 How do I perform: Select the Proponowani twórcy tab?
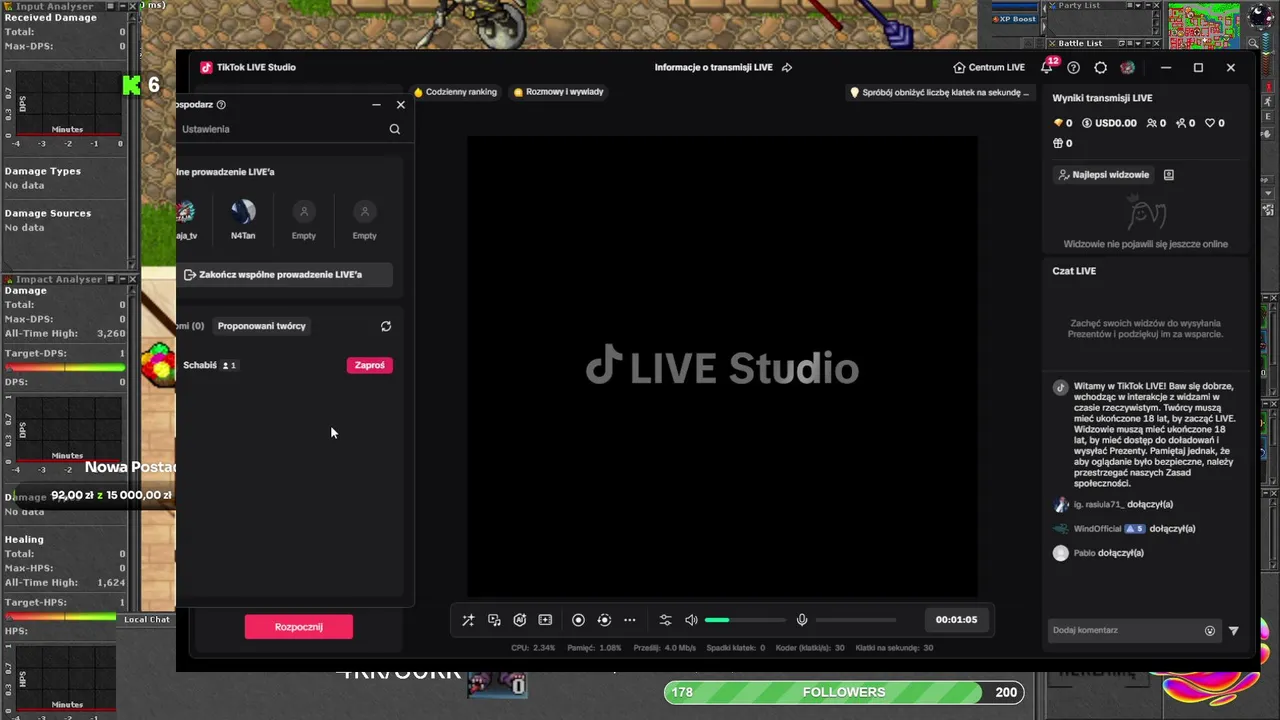tap(262, 326)
